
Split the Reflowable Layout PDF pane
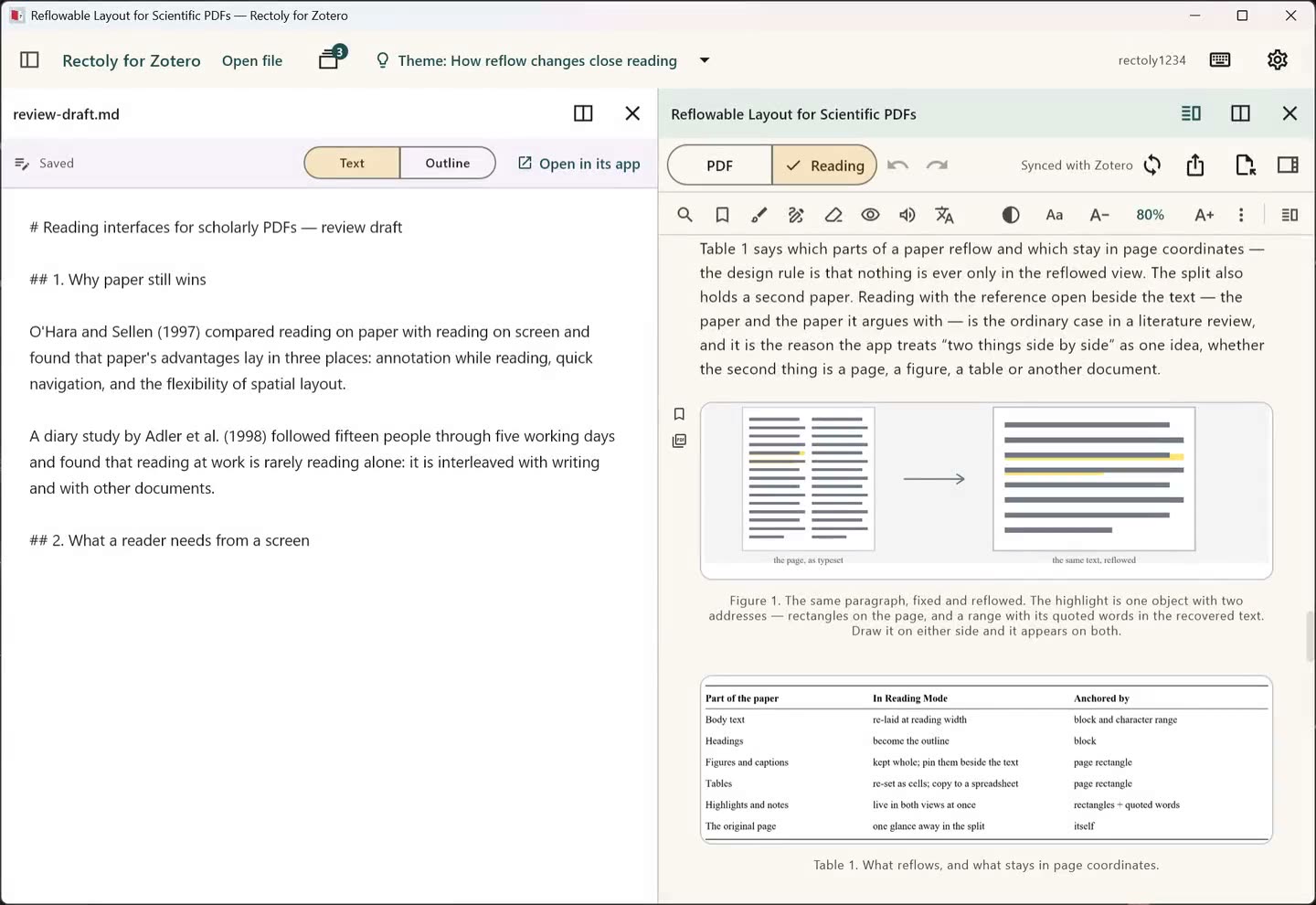[x=1240, y=113]
